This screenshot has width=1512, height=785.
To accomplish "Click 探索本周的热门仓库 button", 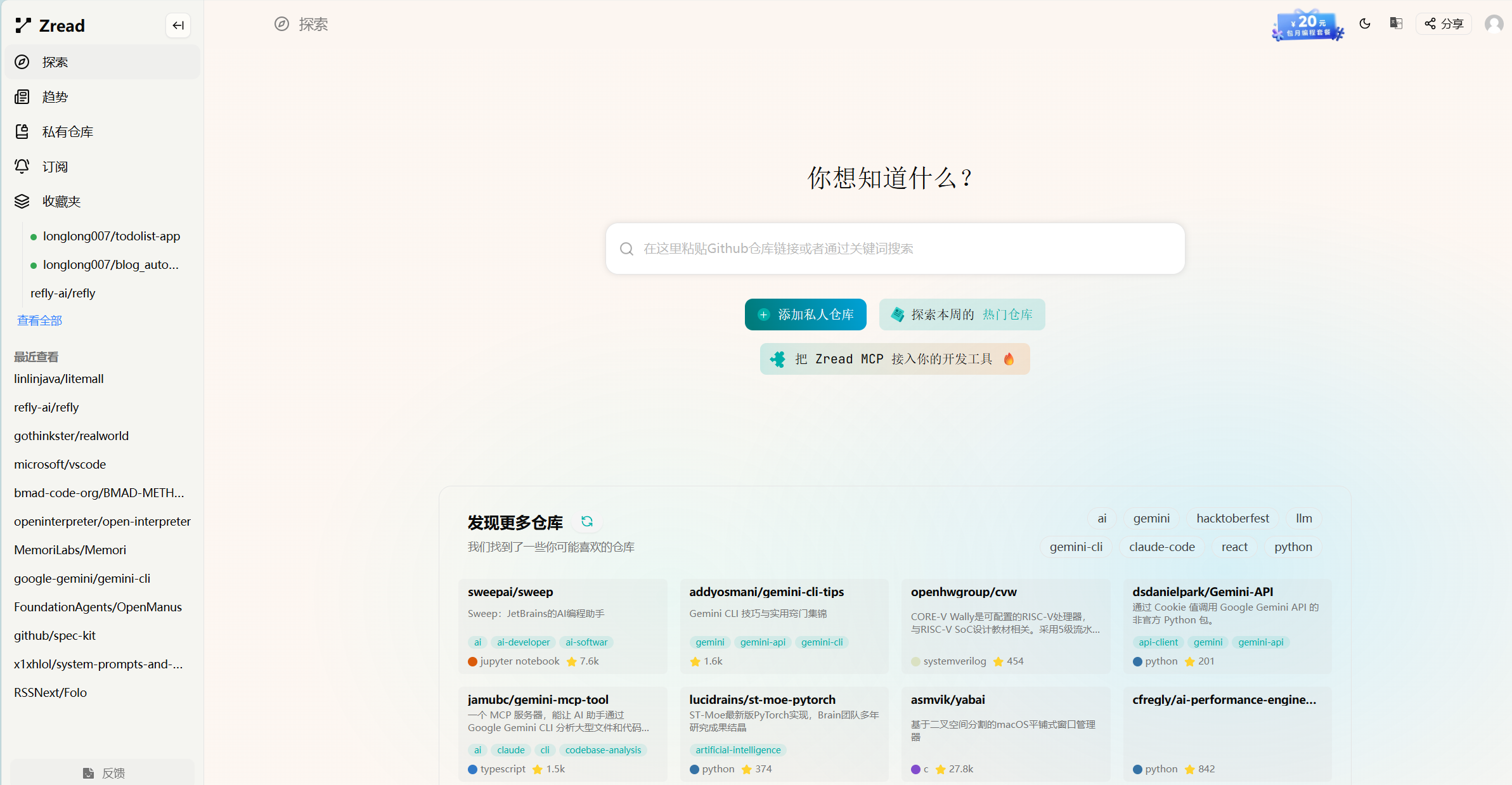I will pos(962,315).
